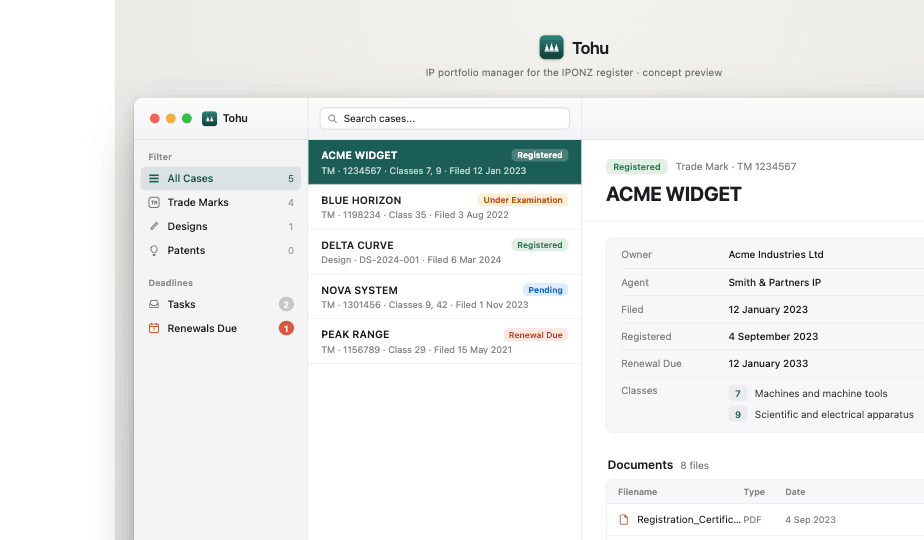Click the Tasks inbox tray icon
The image size is (924, 540).
pyautogui.click(x=154, y=304)
